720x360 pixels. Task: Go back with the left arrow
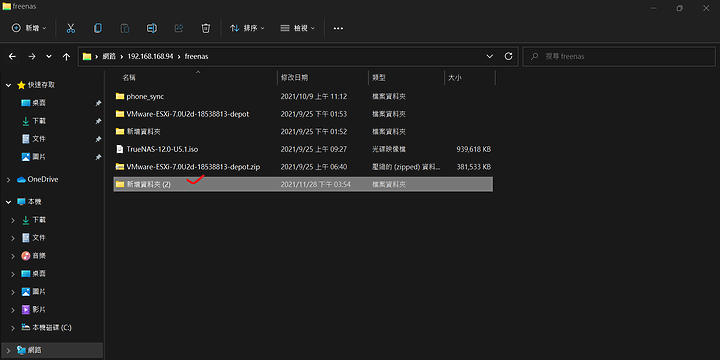click(12, 56)
